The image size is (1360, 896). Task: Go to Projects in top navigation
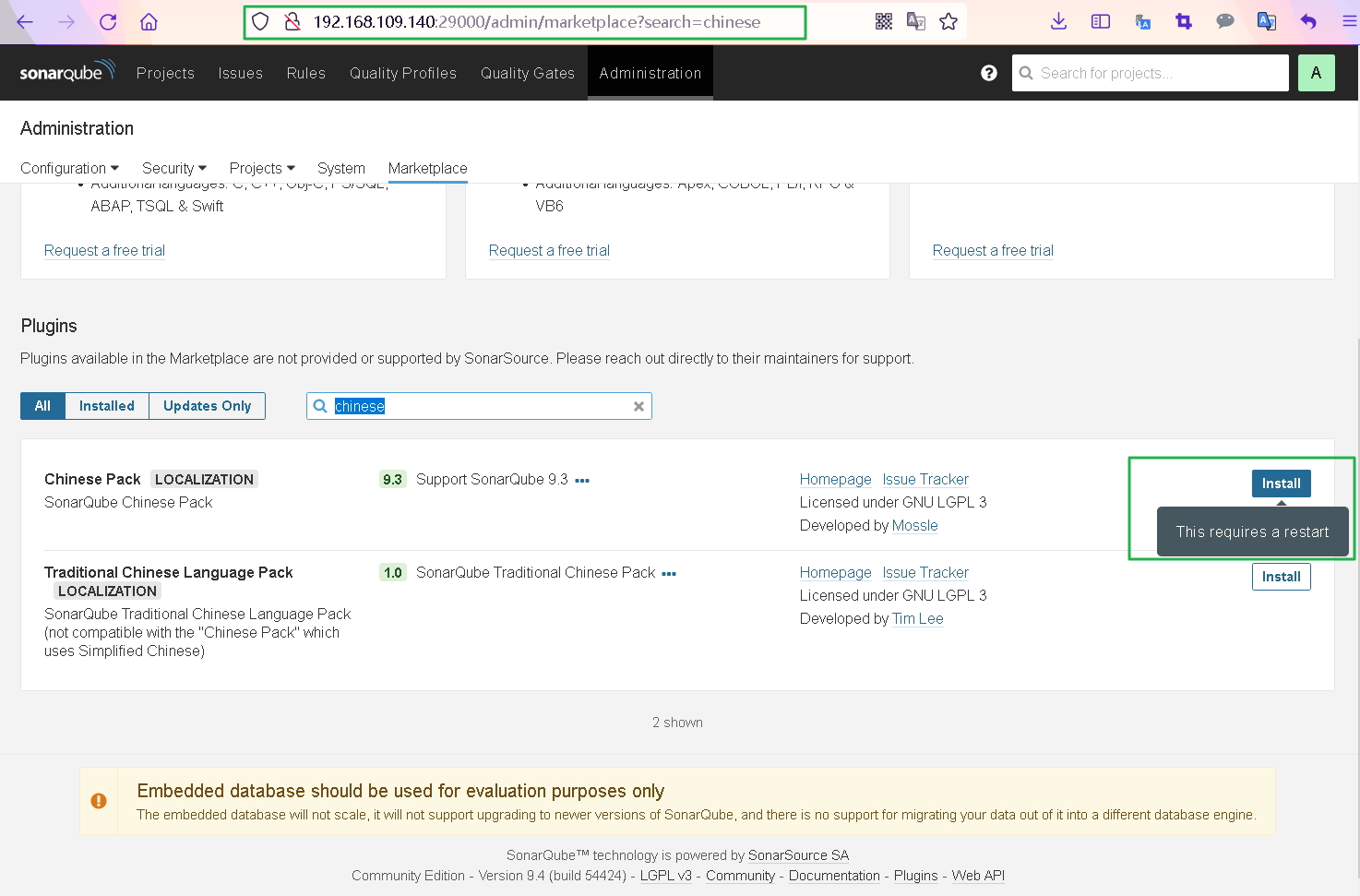[165, 73]
